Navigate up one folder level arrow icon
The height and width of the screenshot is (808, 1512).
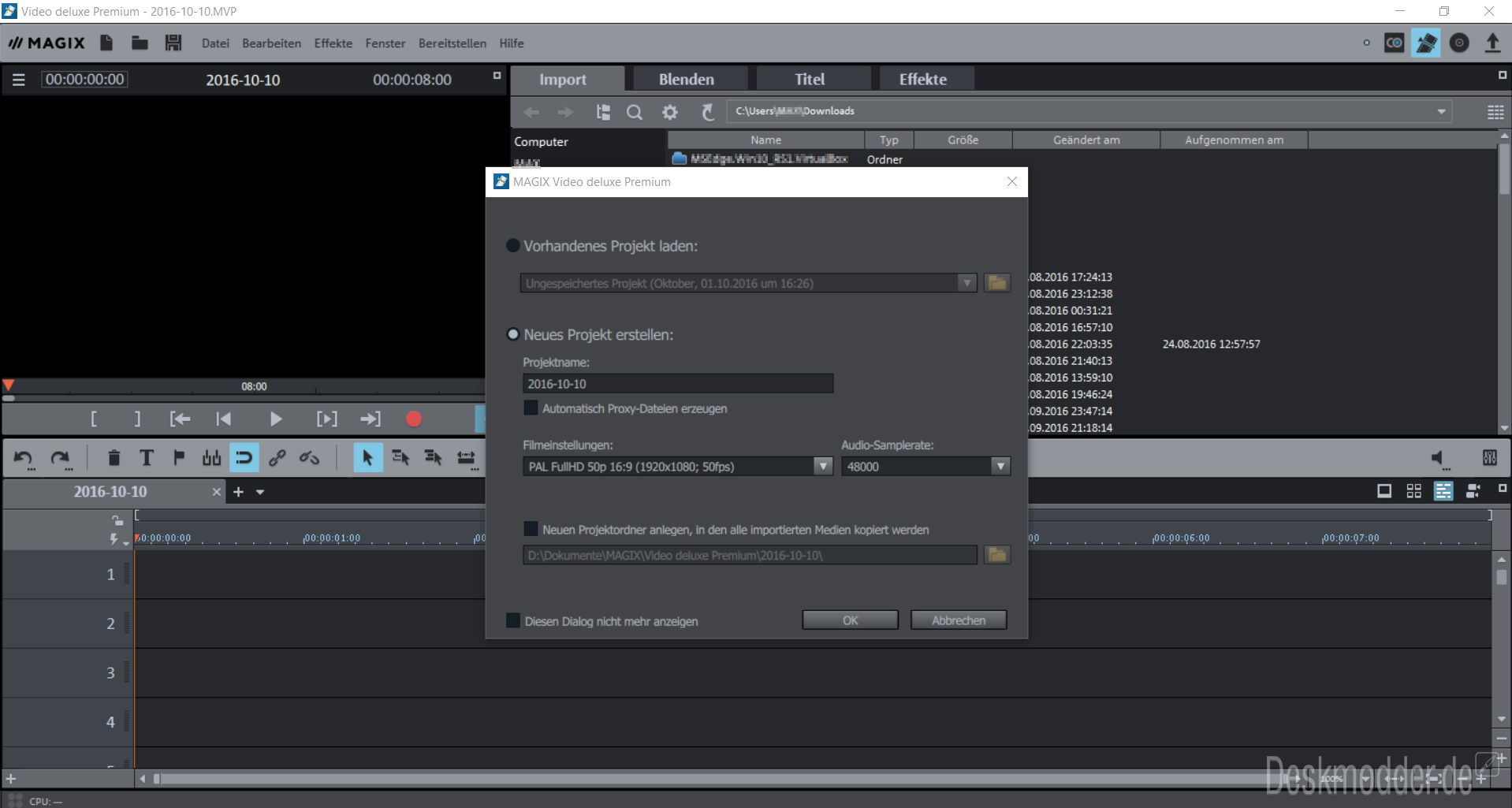point(707,112)
